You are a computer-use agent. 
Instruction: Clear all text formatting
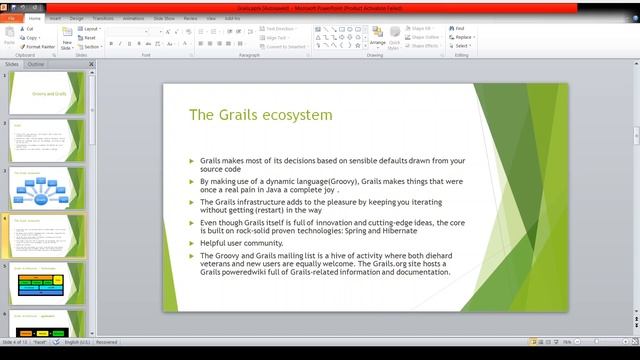[189, 31]
